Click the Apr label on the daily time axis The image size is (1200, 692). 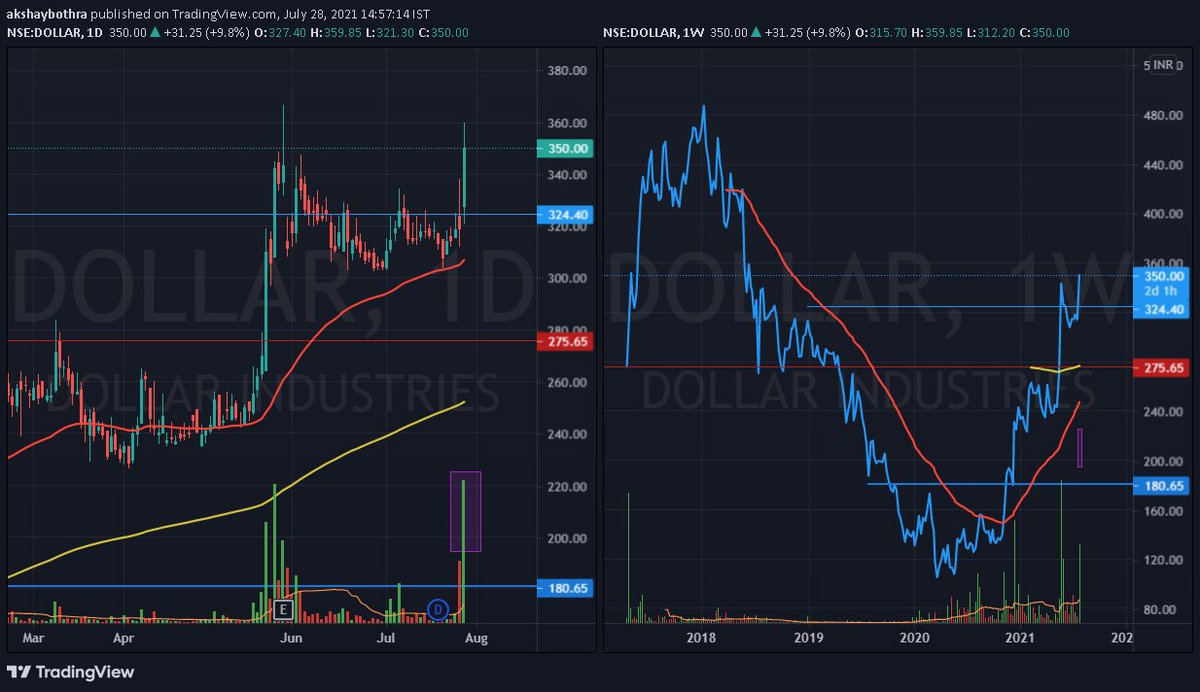point(123,637)
